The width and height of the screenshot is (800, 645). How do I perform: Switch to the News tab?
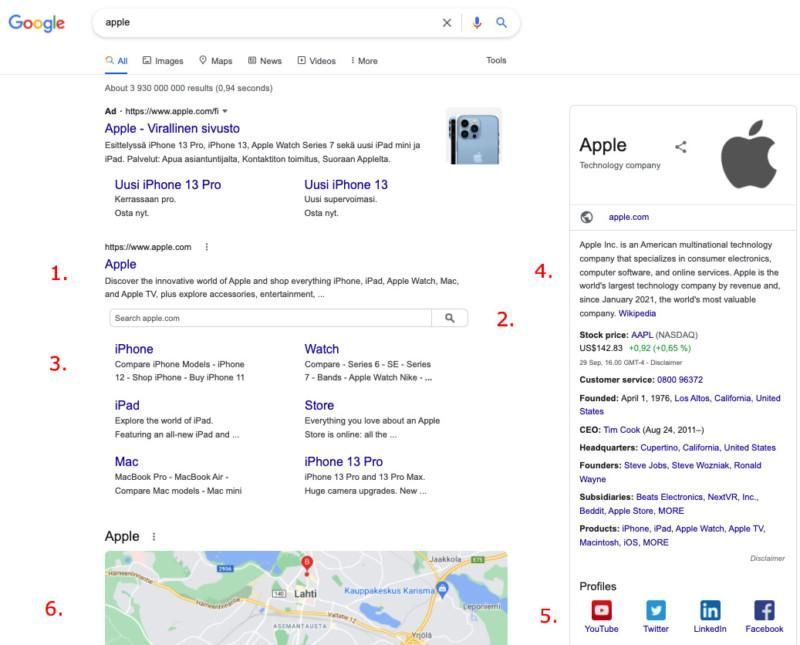pos(264,61)
